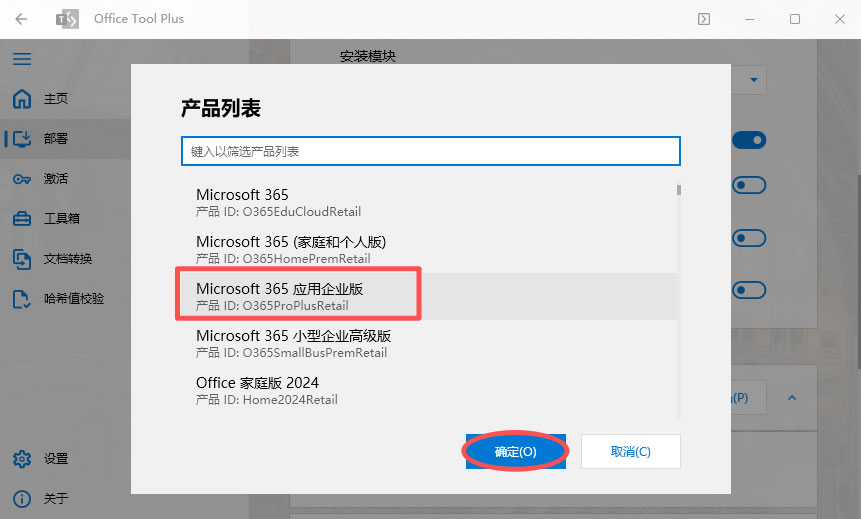The height and width of the screenshot is (519, 861).
Task: Click the 主页 home icon
Action: coord(22,99)
